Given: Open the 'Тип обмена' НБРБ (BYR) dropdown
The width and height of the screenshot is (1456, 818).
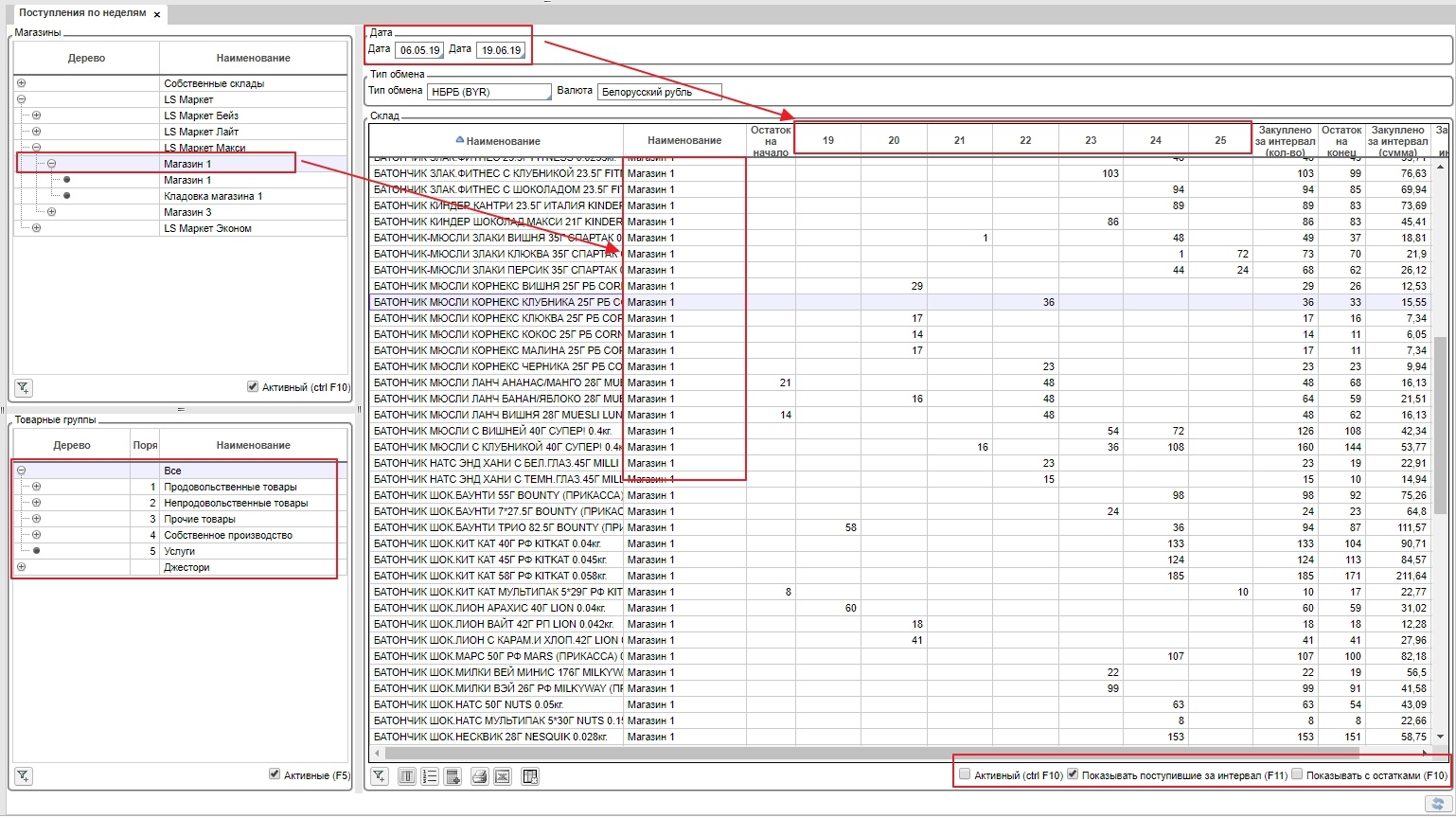Looking at the screenshot, I should coord(488,92).
